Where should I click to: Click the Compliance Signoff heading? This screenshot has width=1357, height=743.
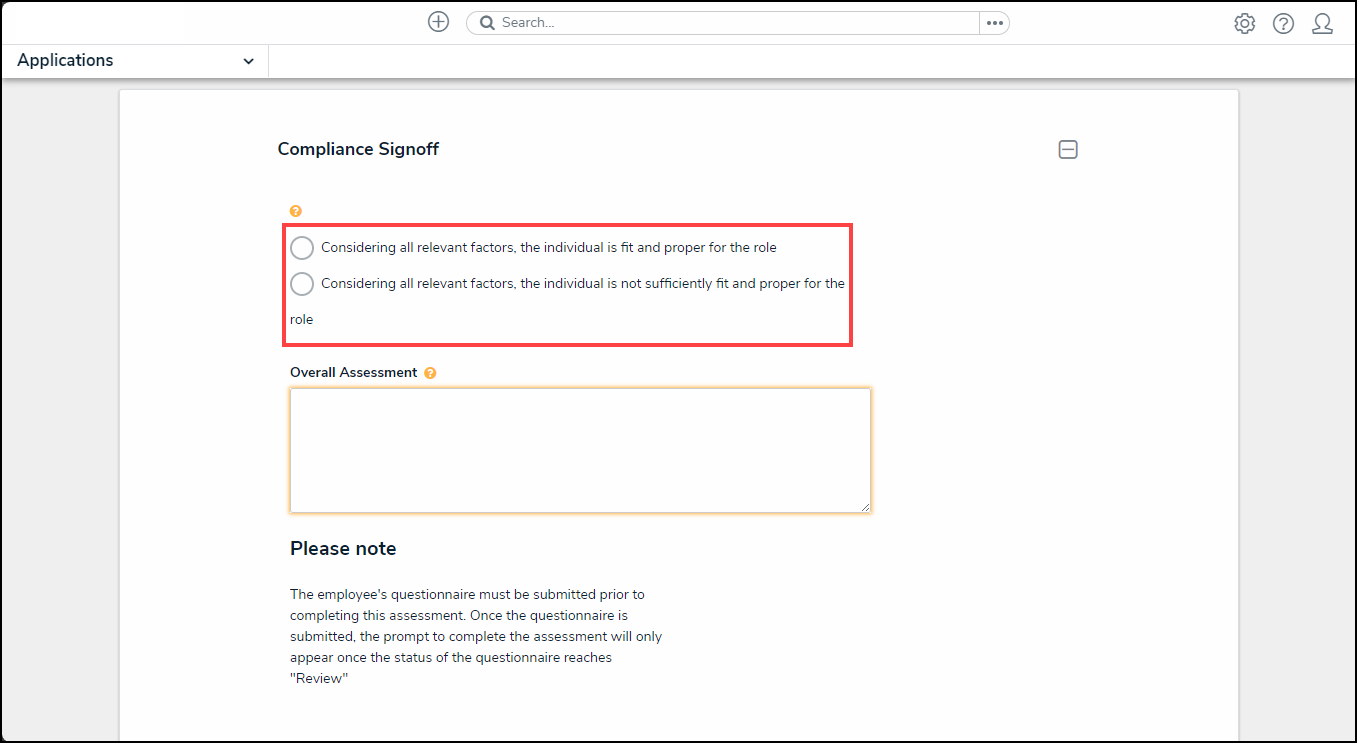click(x=358, y=148)
